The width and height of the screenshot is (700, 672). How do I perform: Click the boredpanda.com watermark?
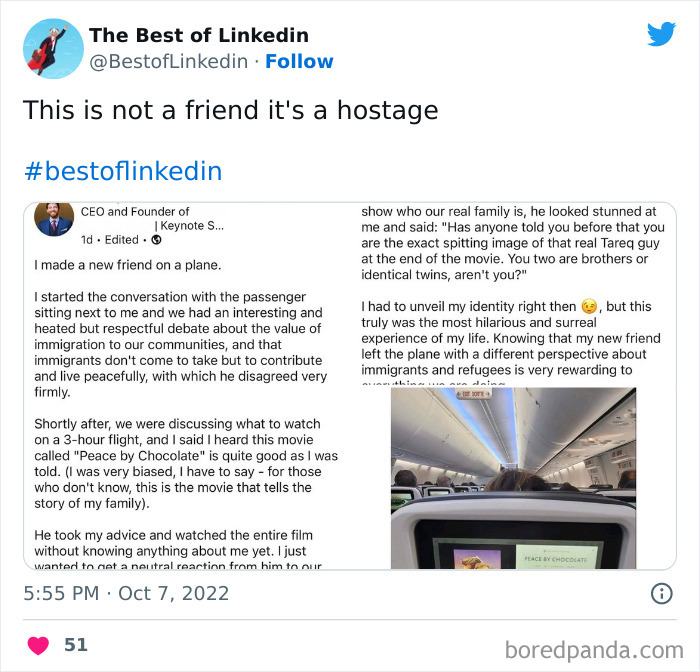[x=594, y=650]
